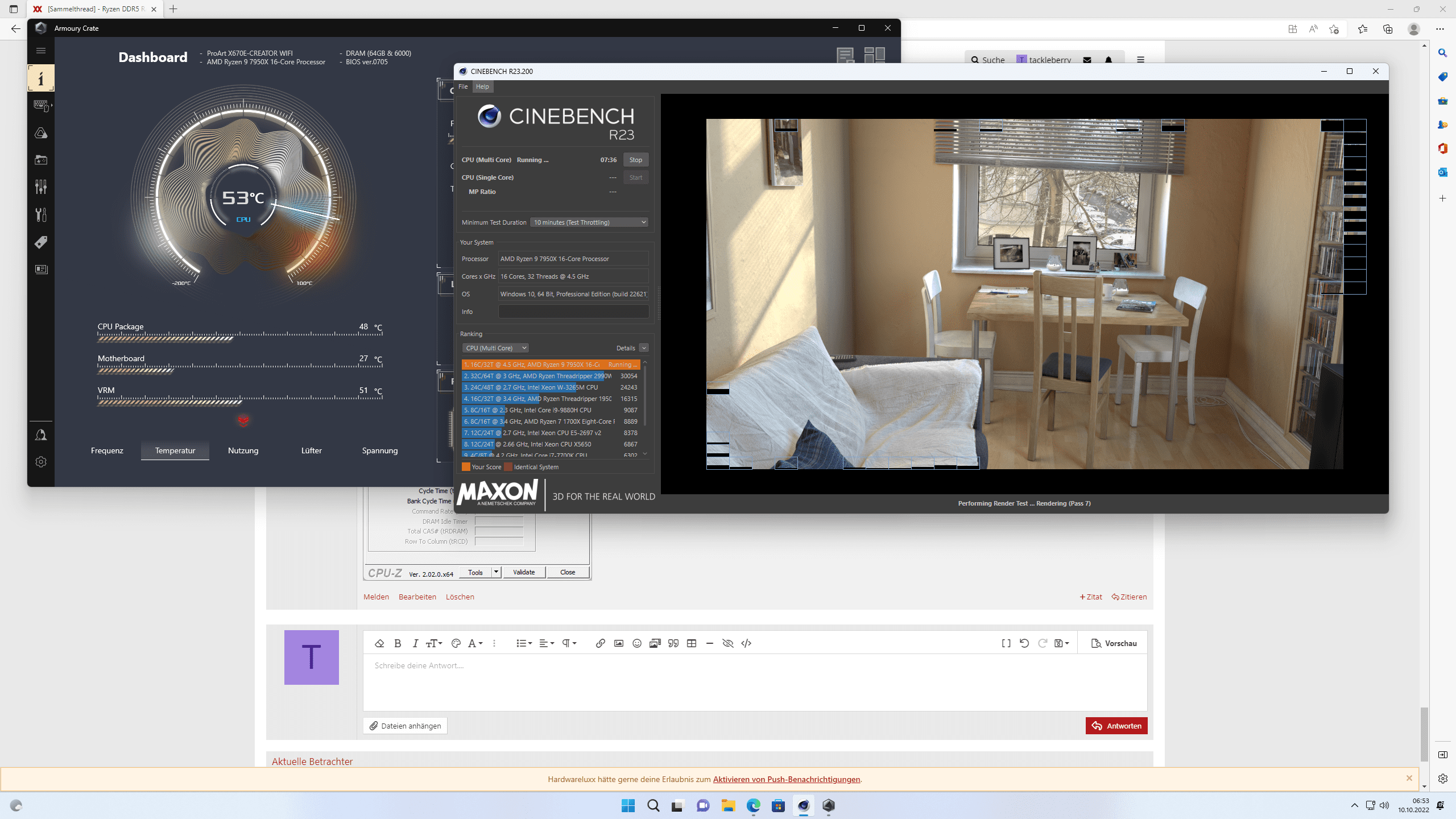Insert spoiler with crossed-eye icon
This screenshot has width=1456, height=819.
728,643
